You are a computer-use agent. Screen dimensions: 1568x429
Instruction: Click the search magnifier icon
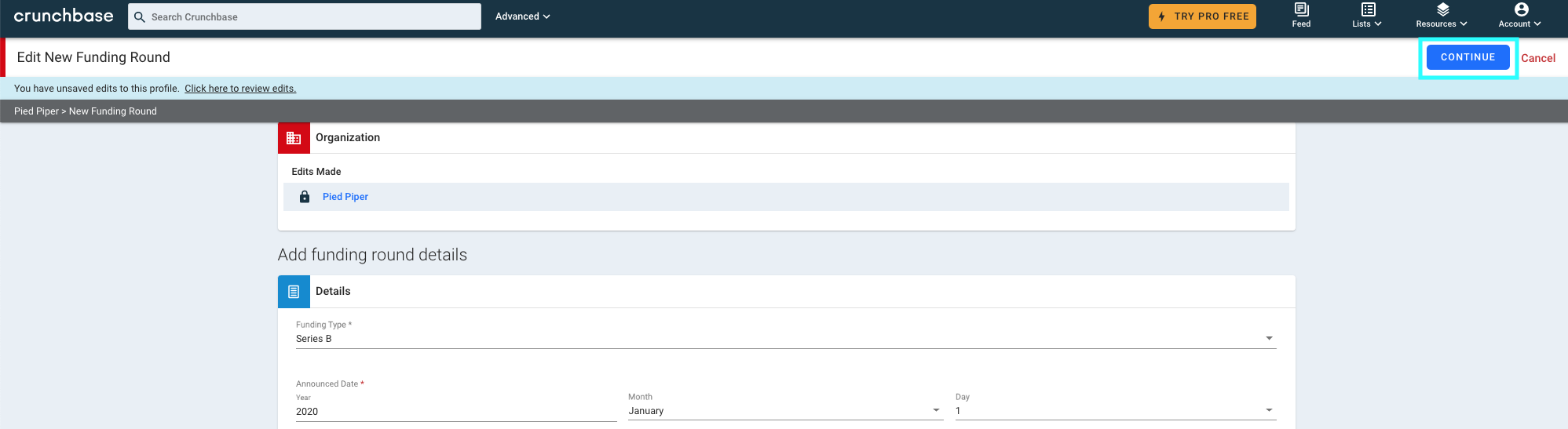[140, 16]
